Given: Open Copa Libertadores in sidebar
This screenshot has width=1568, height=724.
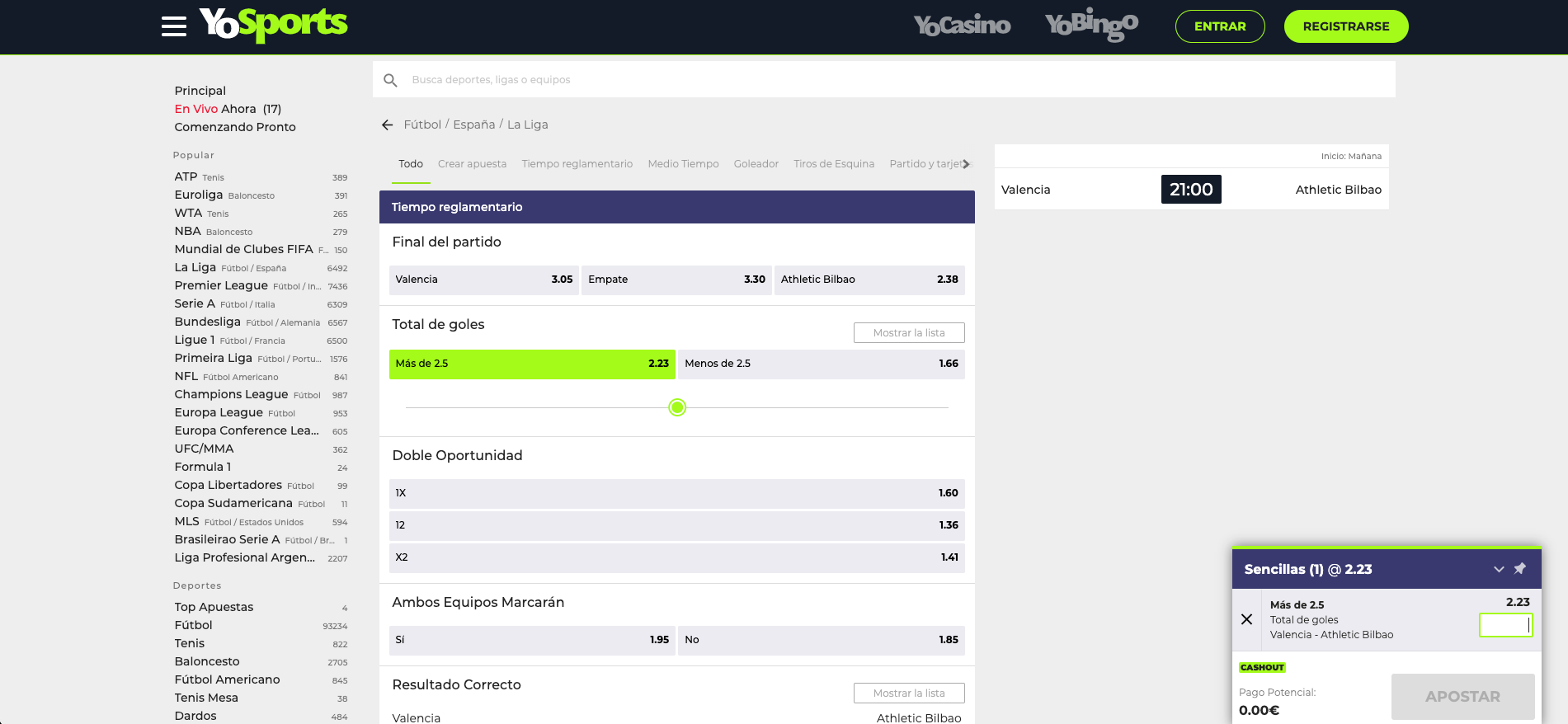Looking at the screenshot, I should (x=261, y=485).
